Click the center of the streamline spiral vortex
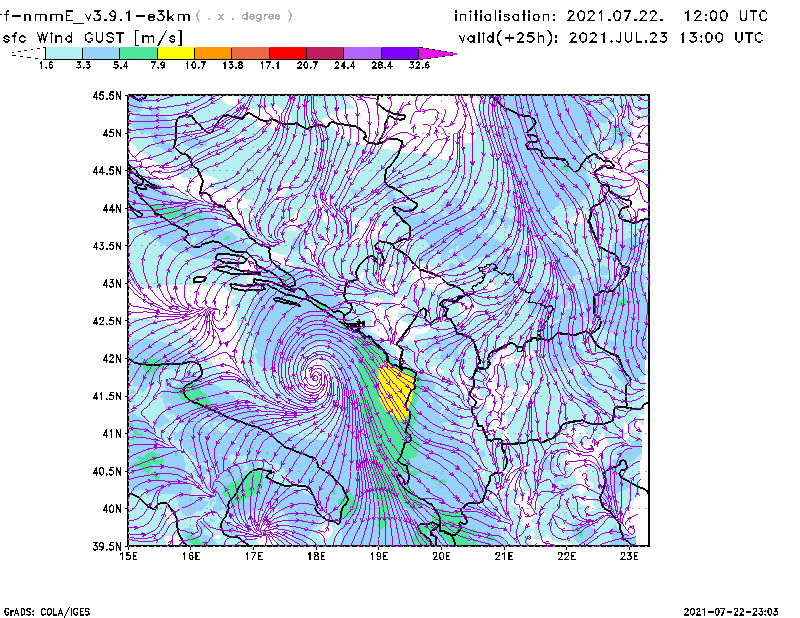800x618 pixels. (315, 378)
